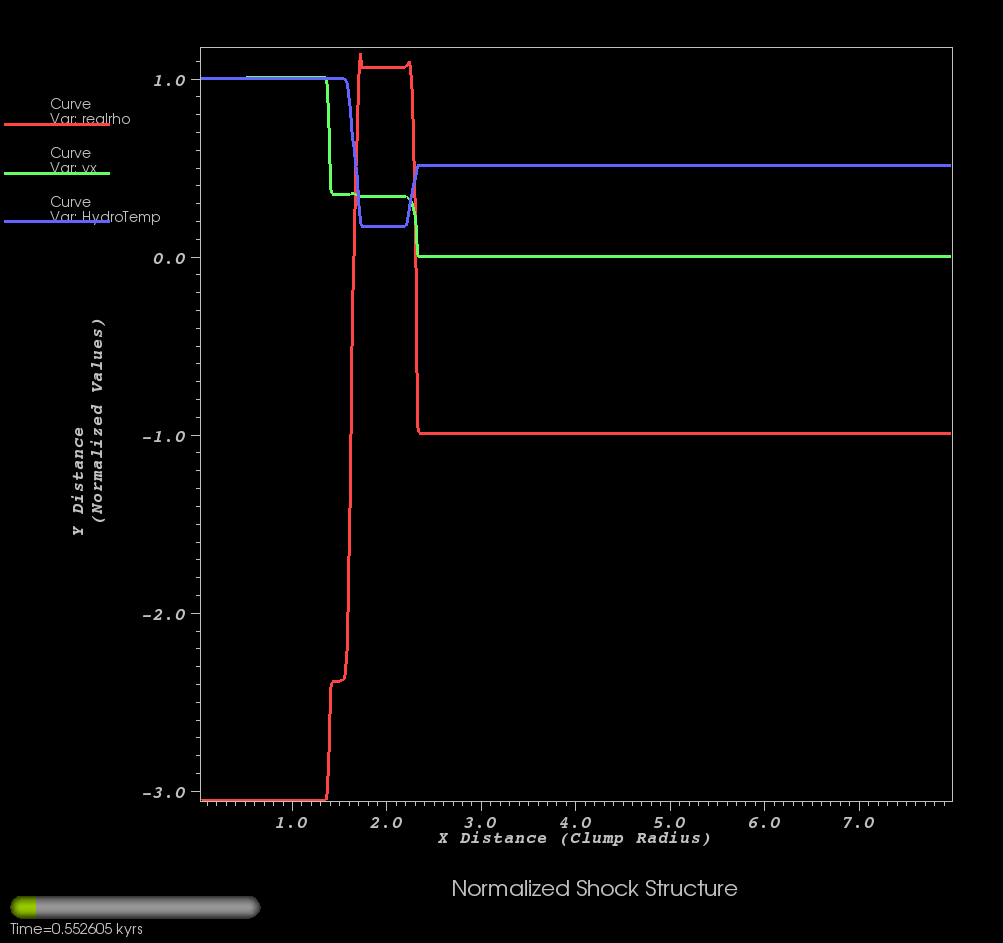The image size is (1003, 943).
Task: Click the 'Var: realrho' legend label
Action: coord(90,119)
